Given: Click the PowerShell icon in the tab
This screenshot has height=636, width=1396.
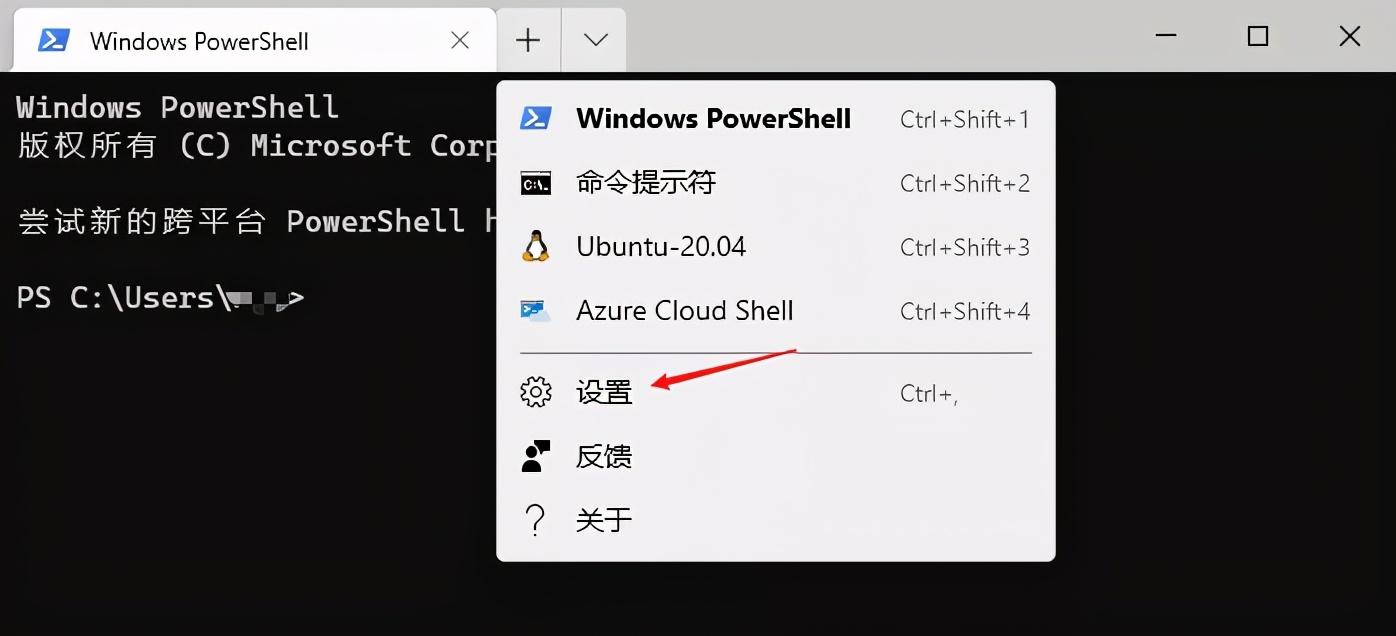Looking at the screenshot, I should click(x=53, y=40).
